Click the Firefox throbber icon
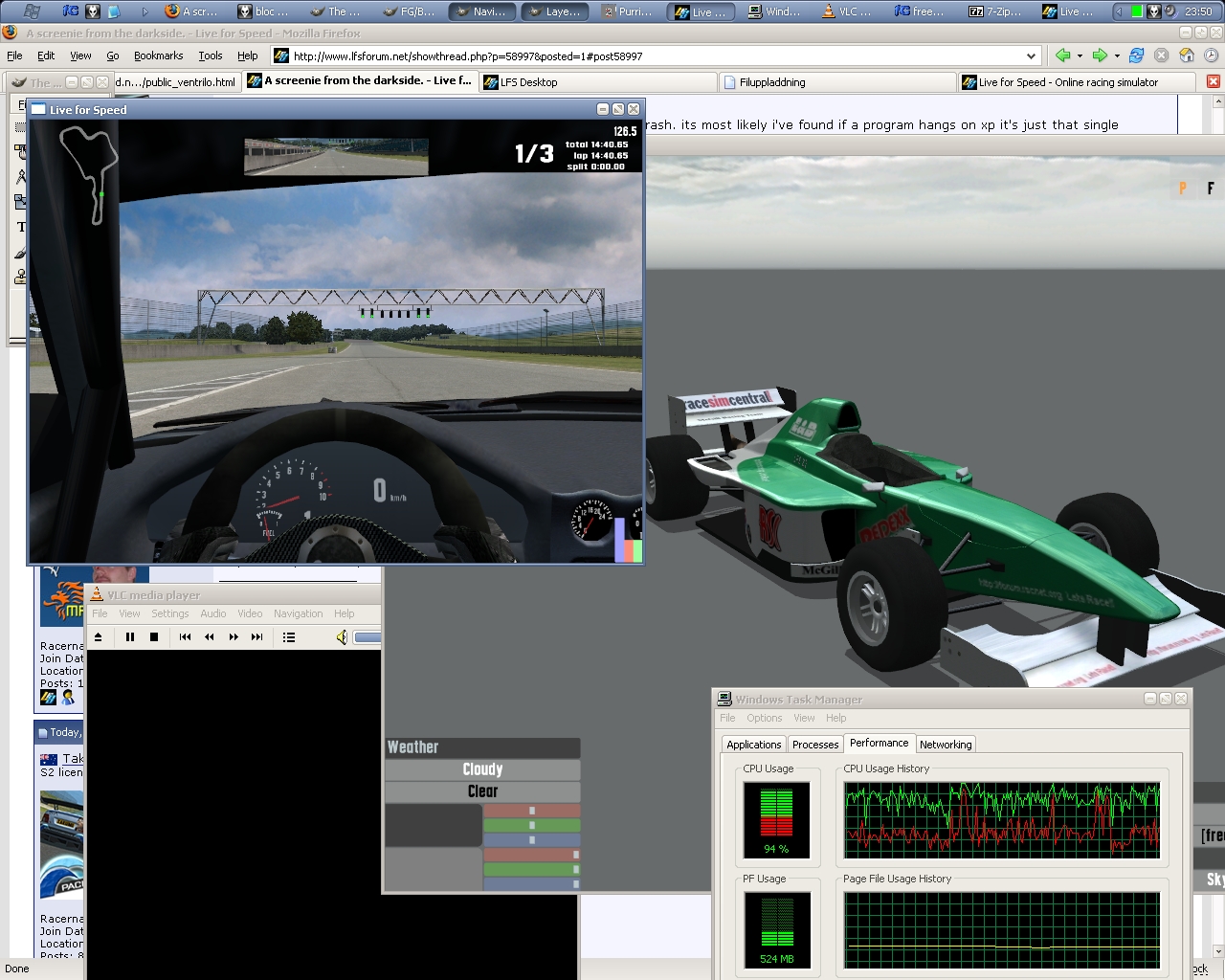Screen dimensions: 1225x980 1211,56
